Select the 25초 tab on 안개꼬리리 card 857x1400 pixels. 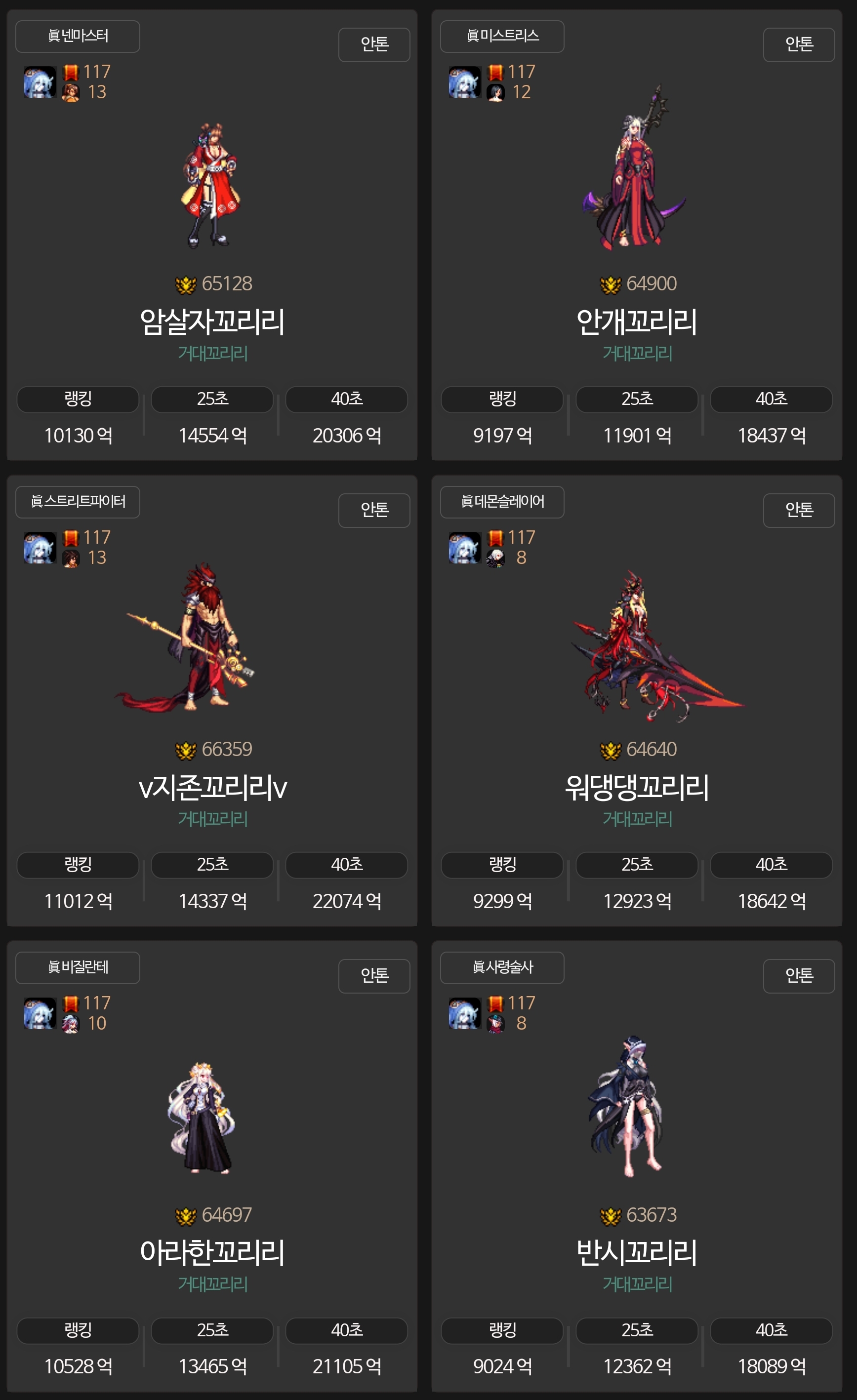(637, 400)
